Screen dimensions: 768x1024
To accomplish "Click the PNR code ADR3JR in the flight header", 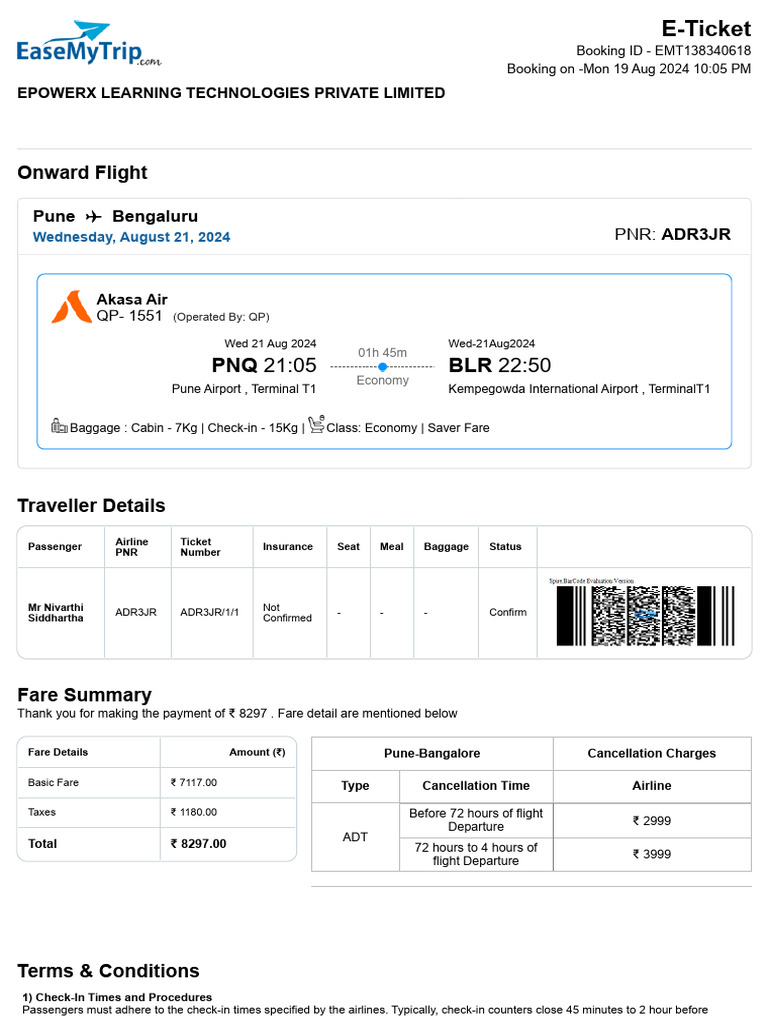I will 696,235.
